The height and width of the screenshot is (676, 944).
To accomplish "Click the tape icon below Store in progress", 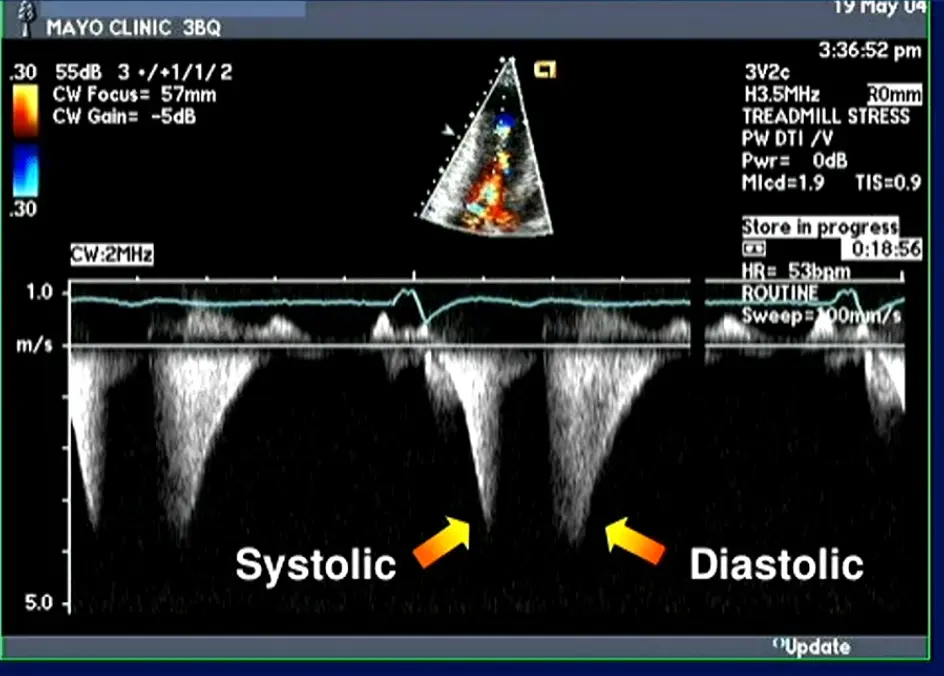I will point(752,246).
